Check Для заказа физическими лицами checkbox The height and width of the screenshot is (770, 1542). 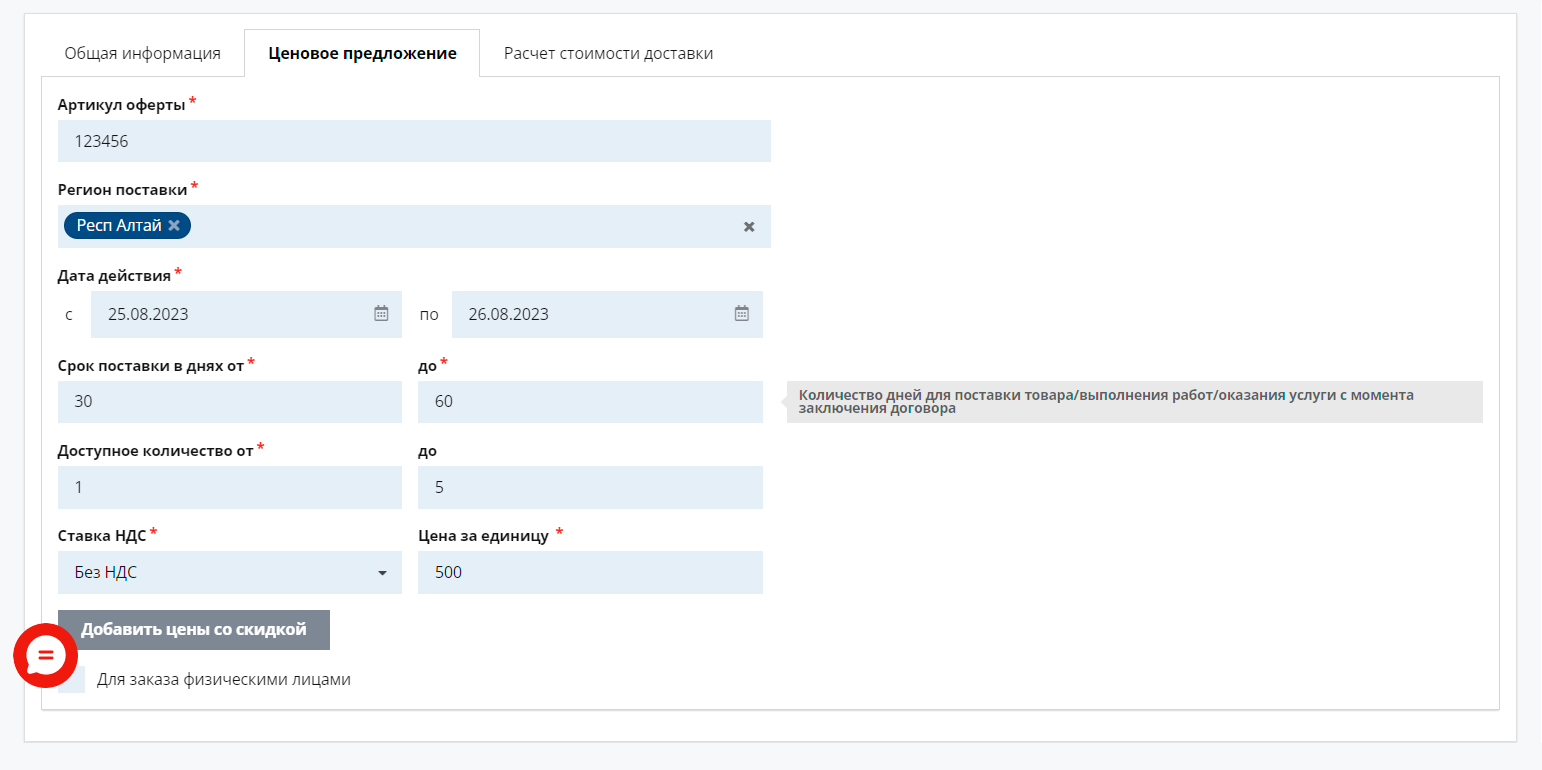point(72,680)
